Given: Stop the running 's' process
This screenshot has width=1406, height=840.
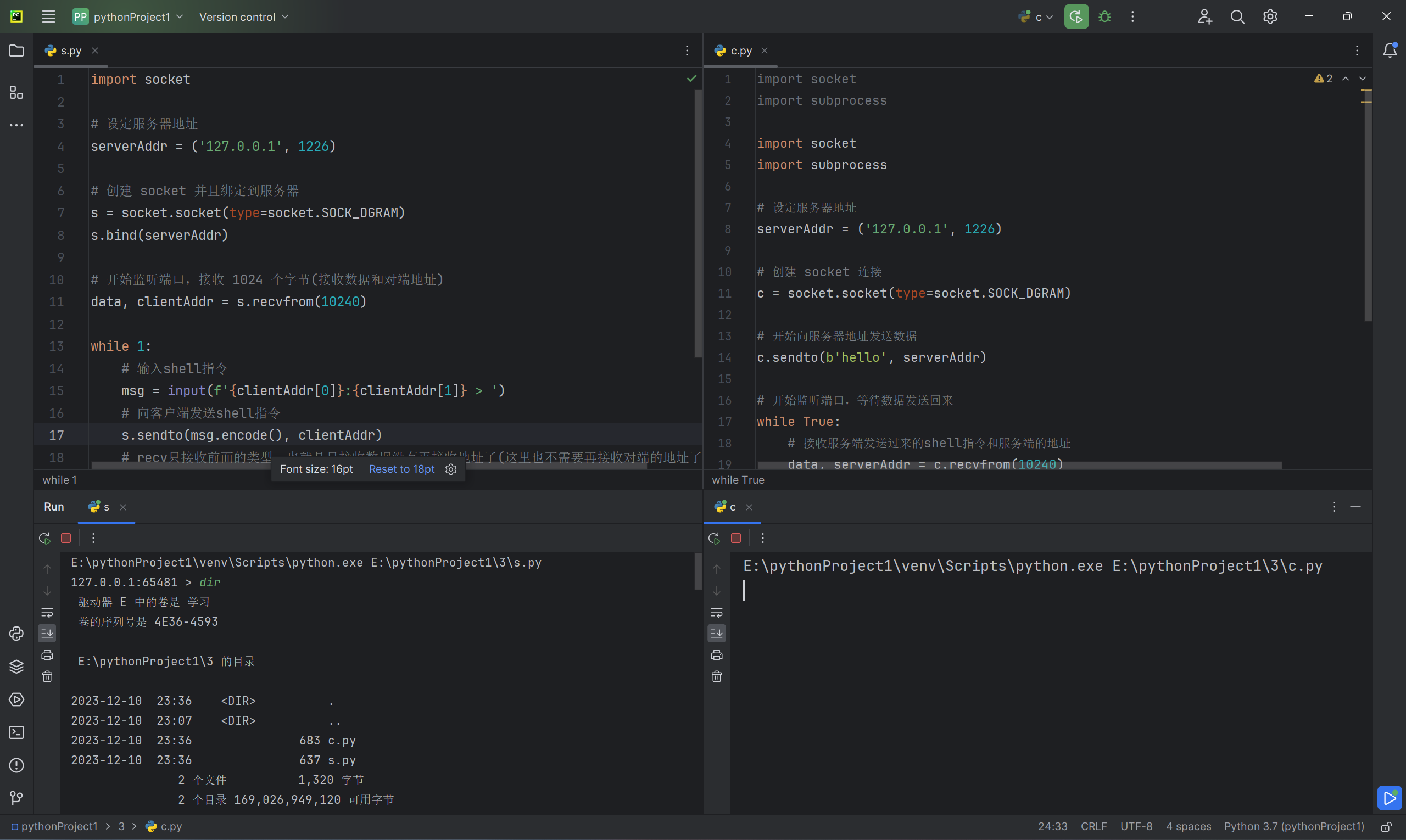Looking at the screenshot, I should pos(66,537).
